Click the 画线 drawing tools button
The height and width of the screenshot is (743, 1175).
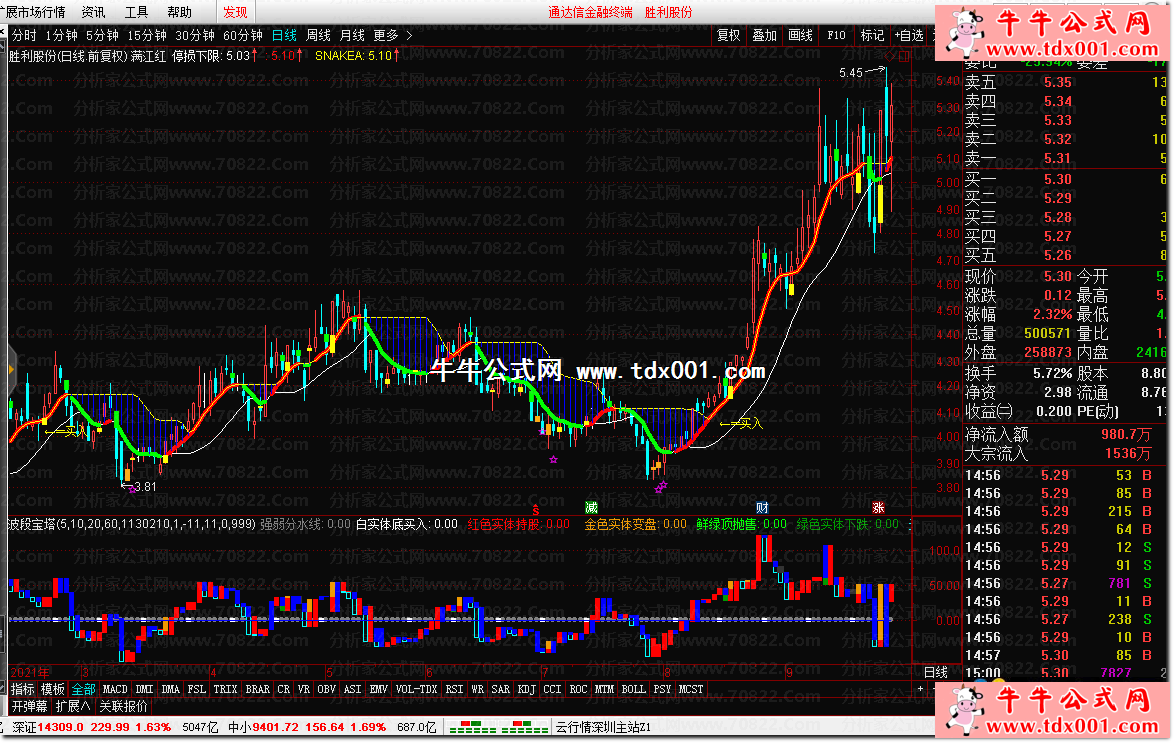(800, 35)
